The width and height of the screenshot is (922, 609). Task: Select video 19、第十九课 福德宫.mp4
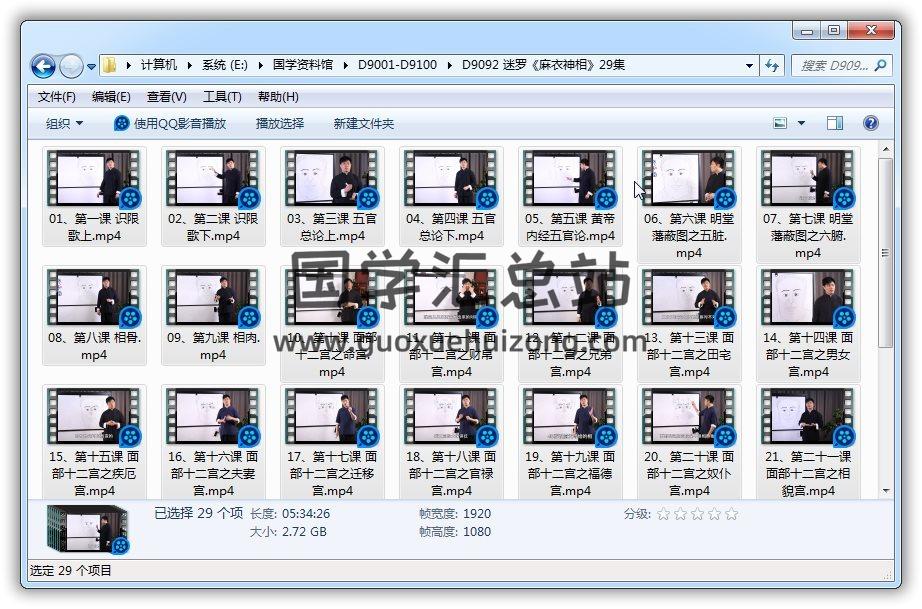570,443
